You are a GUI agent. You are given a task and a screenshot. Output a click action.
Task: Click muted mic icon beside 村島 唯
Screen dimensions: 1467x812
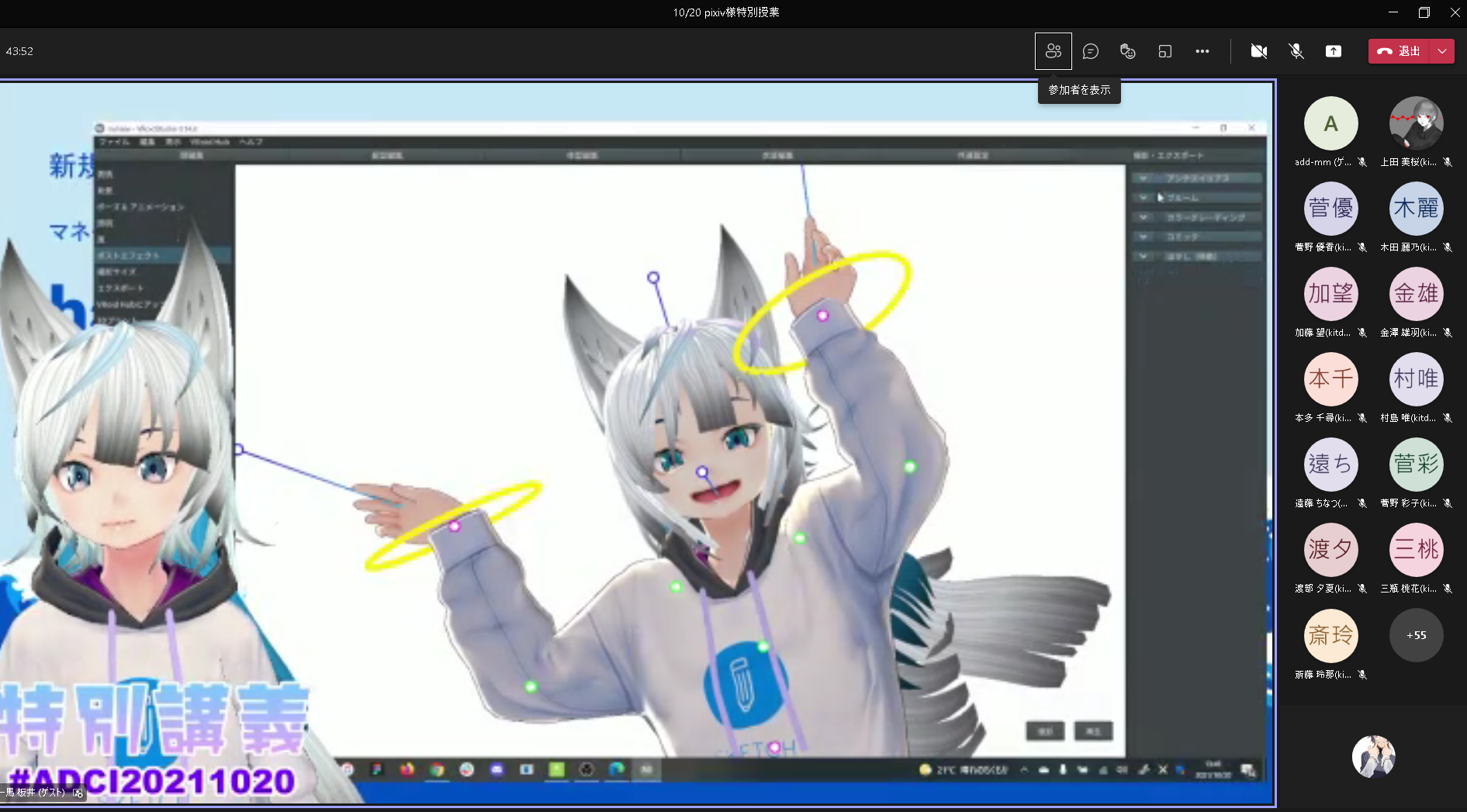coord(1448,418)
